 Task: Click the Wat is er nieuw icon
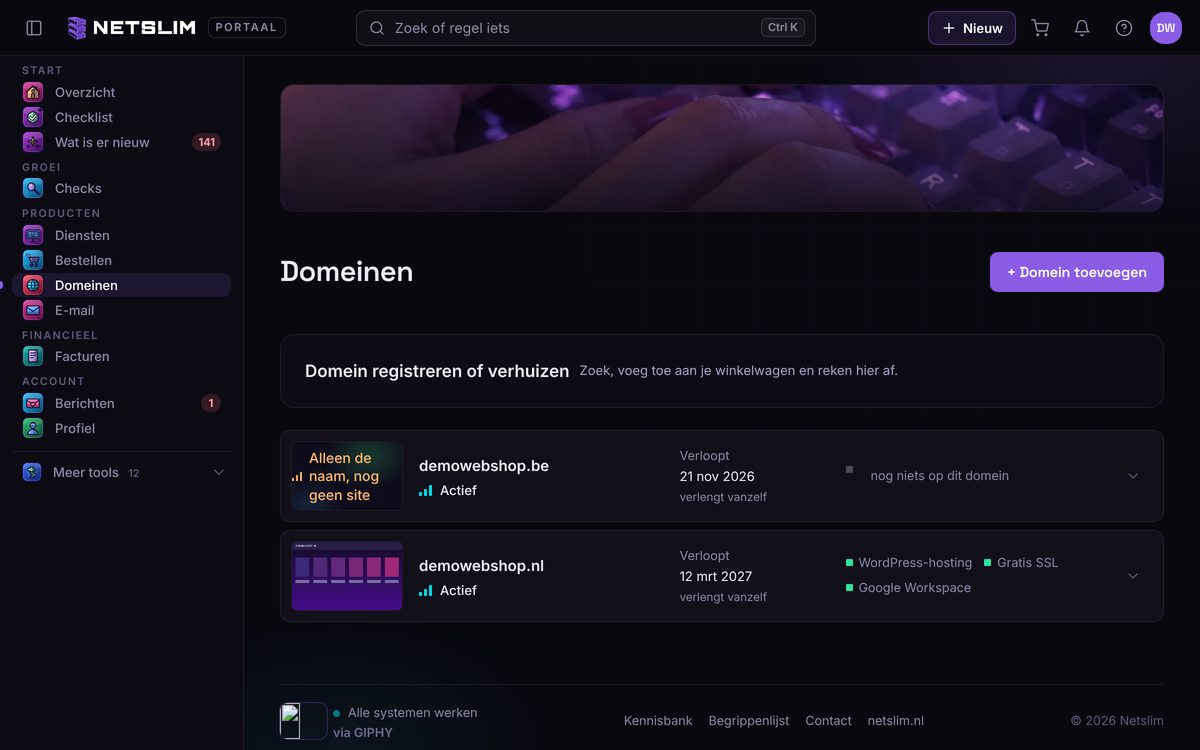33,142
